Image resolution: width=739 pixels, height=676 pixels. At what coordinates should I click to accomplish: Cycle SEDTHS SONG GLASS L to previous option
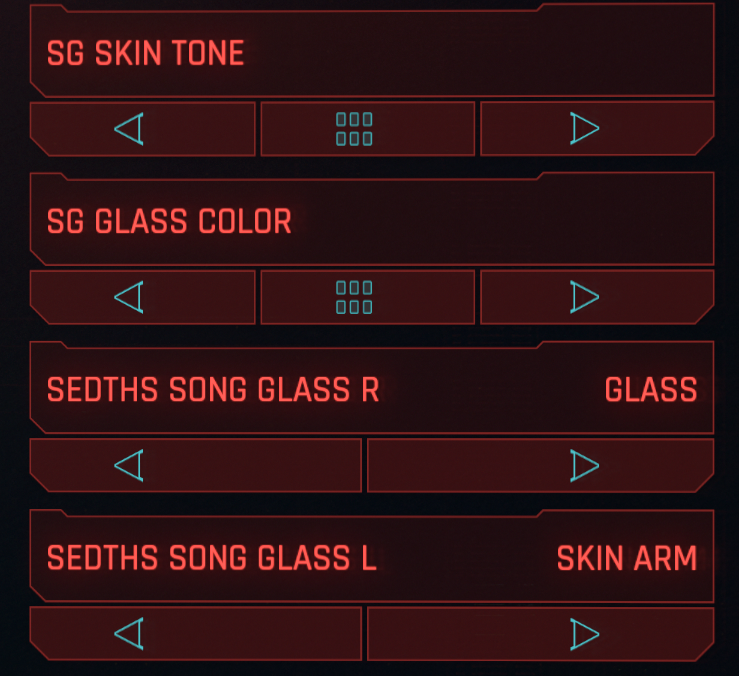[130, 633]
